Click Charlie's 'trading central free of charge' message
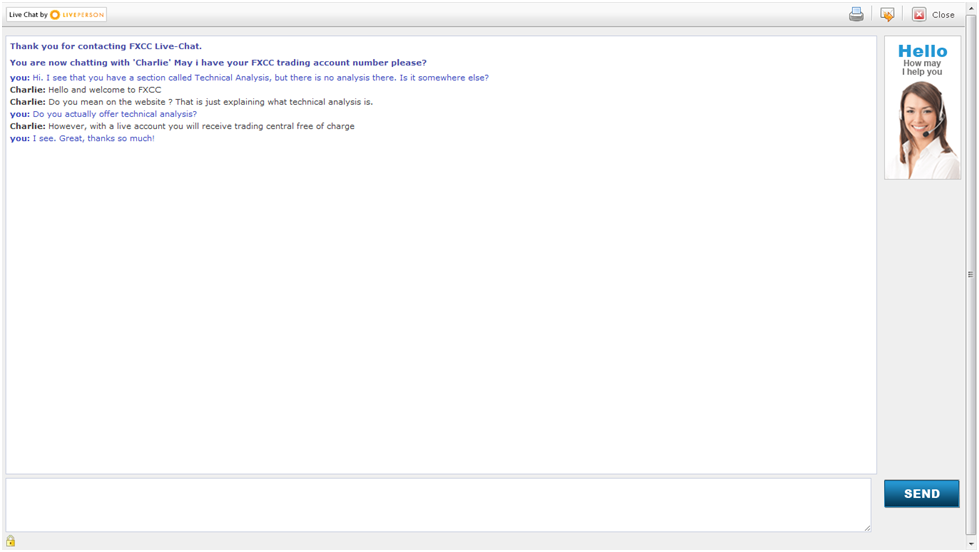Viewport: 979px width, 552px height. pyautogui.click(x=182, y=126)
